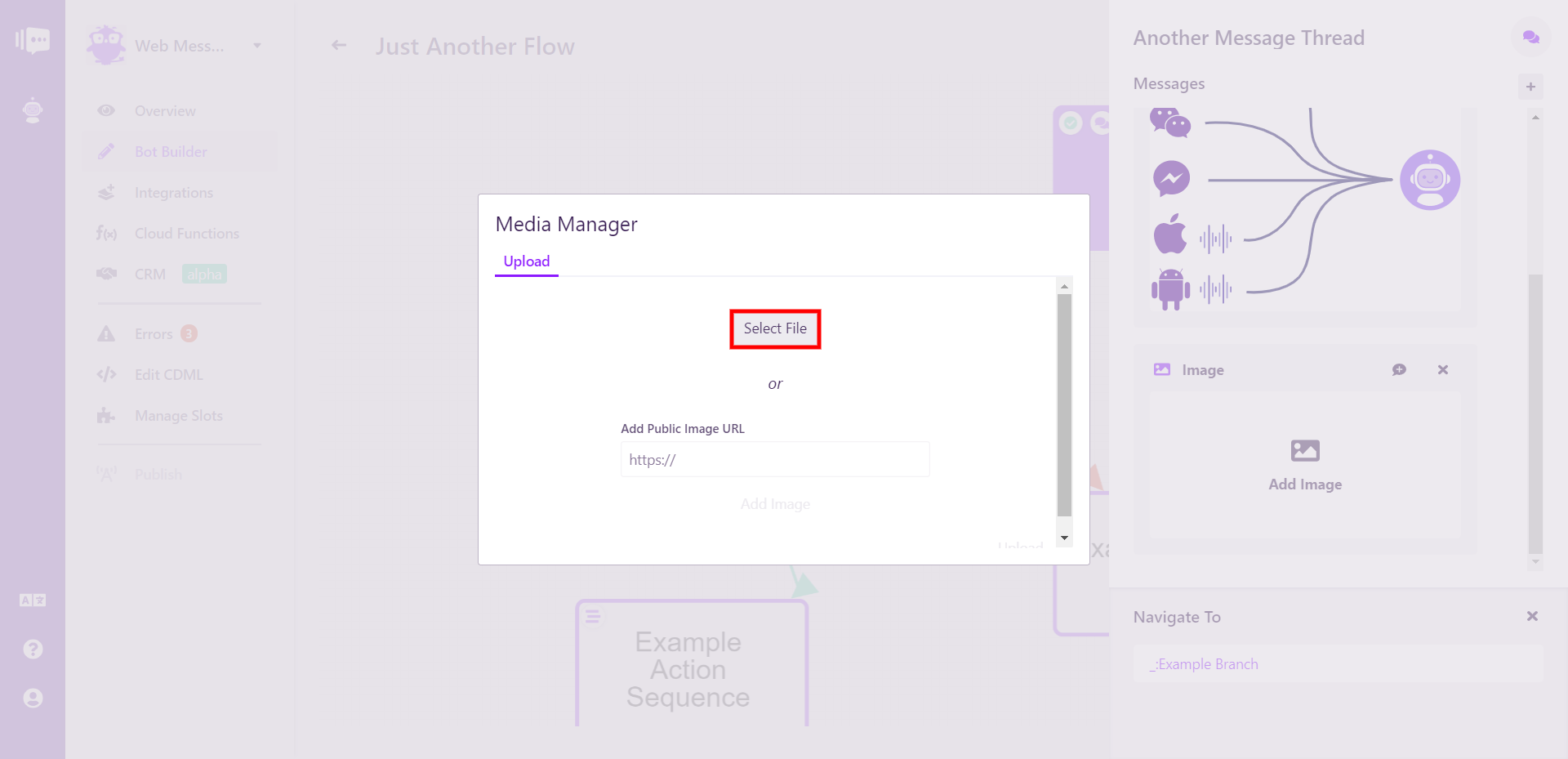
Task: Open the Errors list
Action: coord(154,334)
